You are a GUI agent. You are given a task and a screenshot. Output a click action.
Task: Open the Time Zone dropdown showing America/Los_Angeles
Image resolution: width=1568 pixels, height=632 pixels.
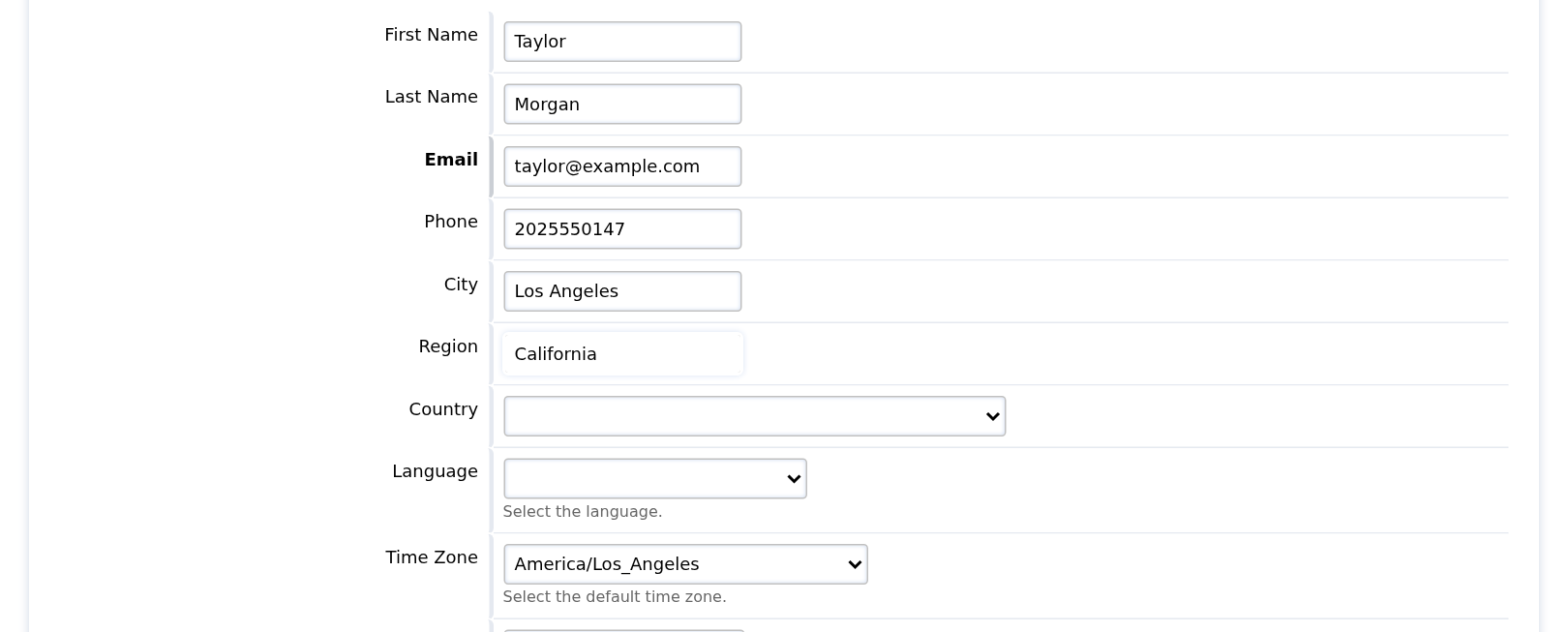tap(685, 564)
